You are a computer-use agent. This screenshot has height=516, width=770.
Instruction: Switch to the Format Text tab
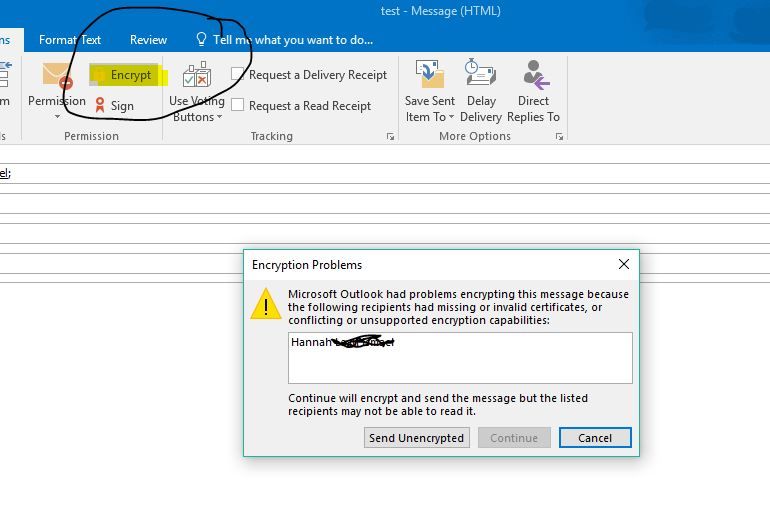tap(70, 40)
